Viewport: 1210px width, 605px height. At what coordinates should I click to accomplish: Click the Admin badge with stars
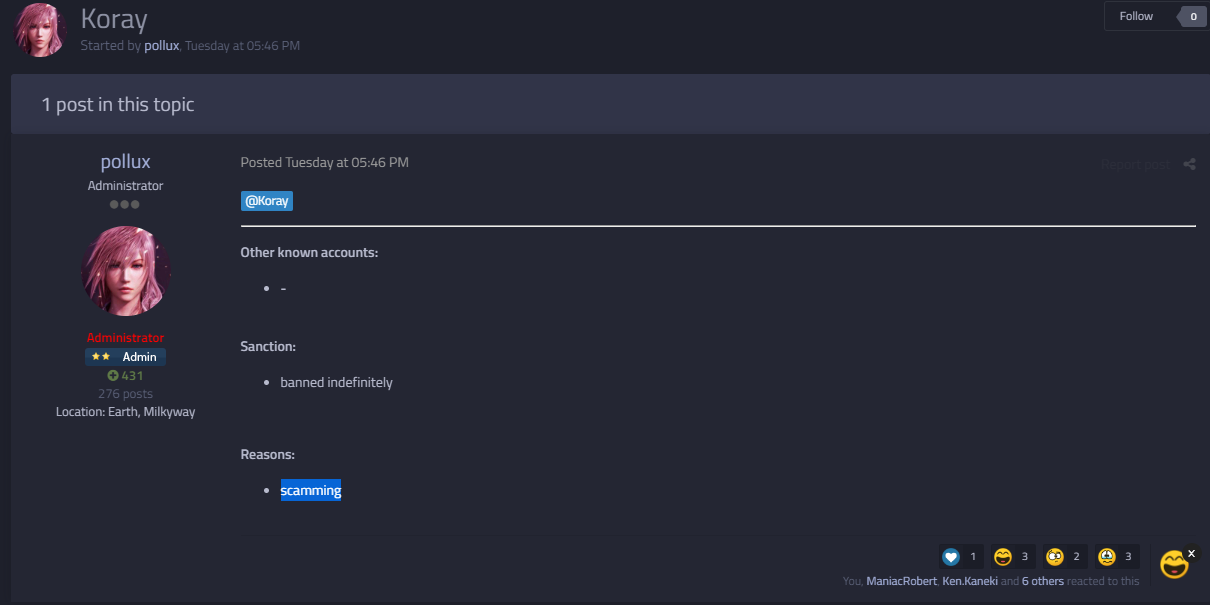point(126,357)
